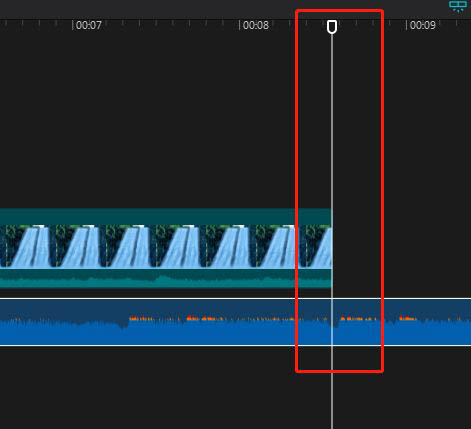Click the teal audio waveform strip under the video clip

[166, 278]
